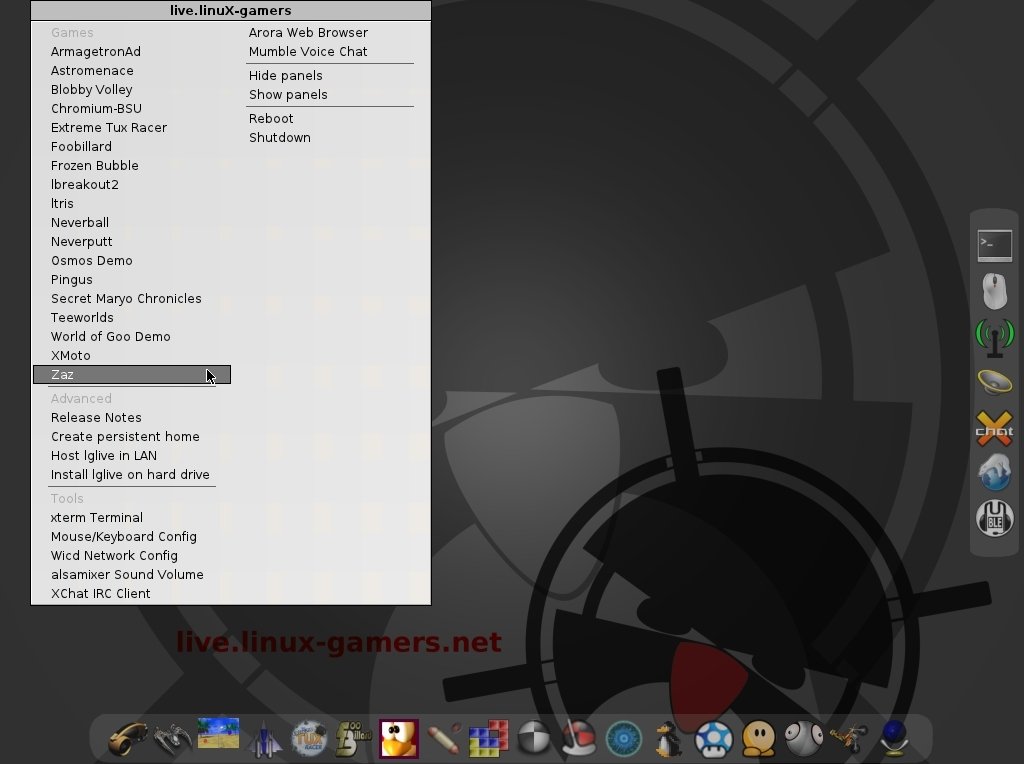Launch XChat icon in side panel
This screenshot has width=1024, height=764.
pos(995,428)
